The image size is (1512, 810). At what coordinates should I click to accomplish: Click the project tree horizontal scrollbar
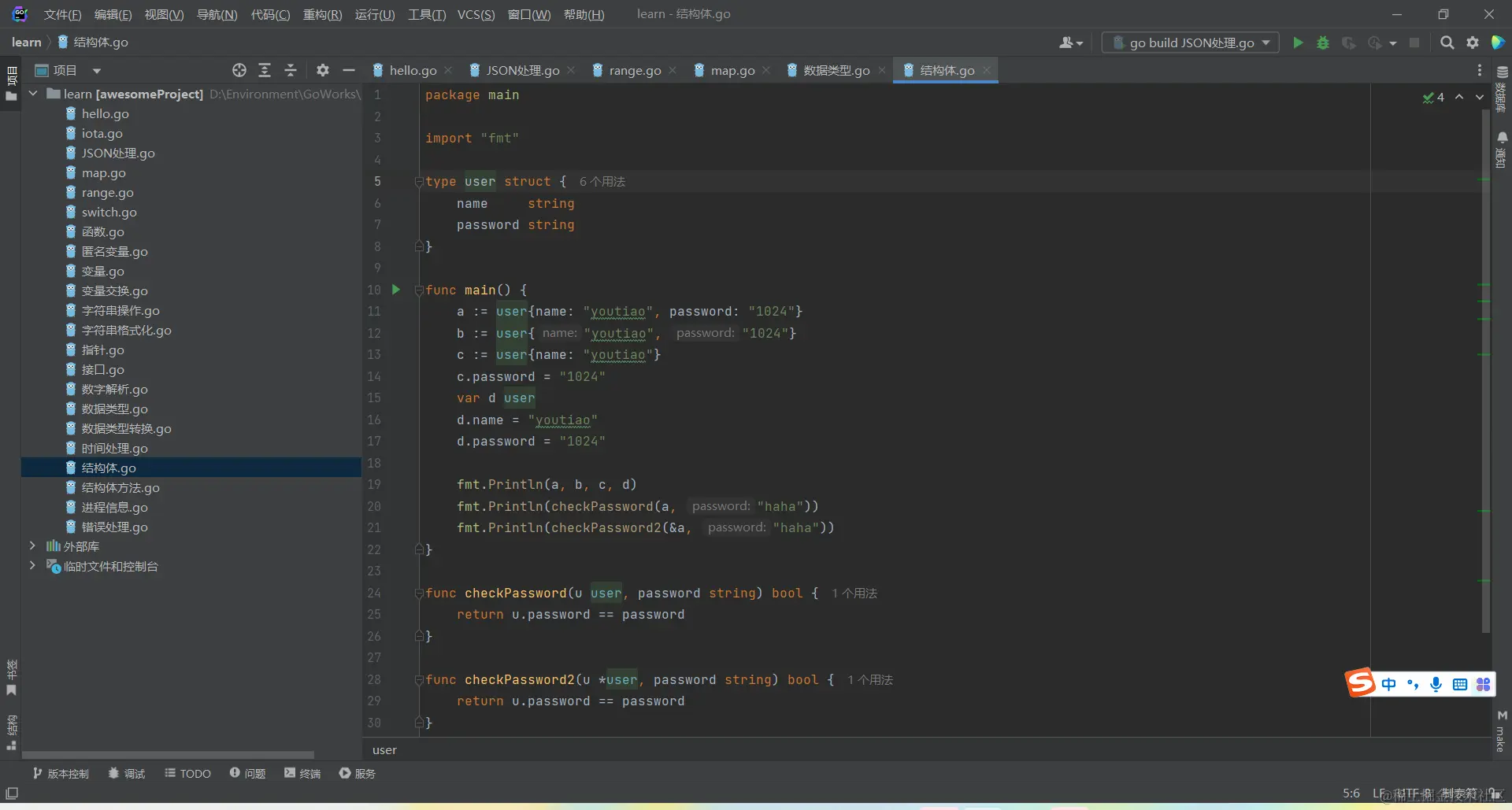click(x=167, y=754)
